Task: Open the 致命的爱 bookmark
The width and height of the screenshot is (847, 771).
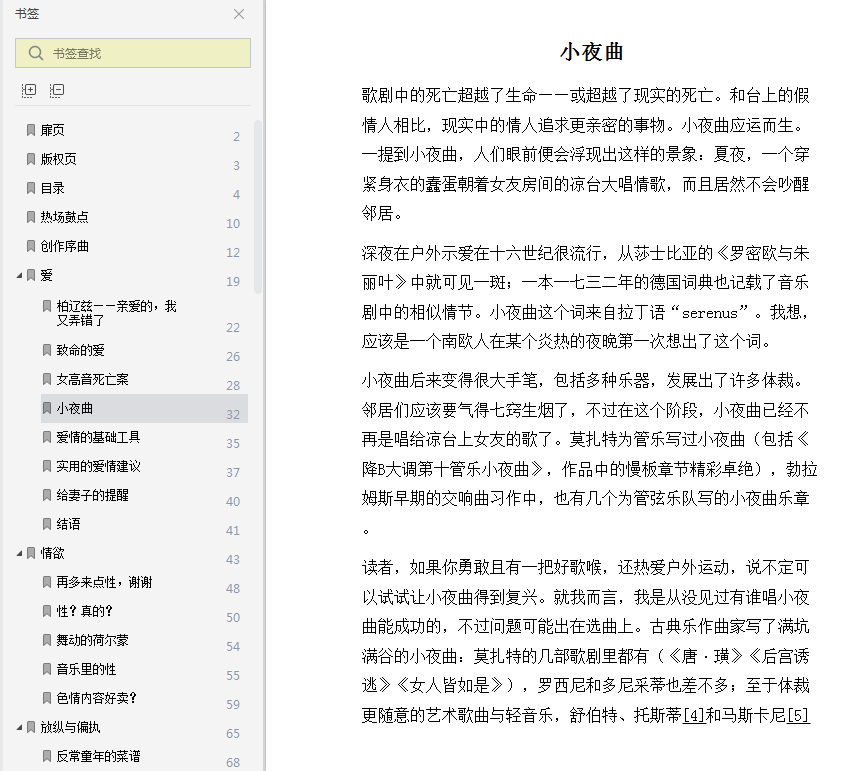Action: 80,351
